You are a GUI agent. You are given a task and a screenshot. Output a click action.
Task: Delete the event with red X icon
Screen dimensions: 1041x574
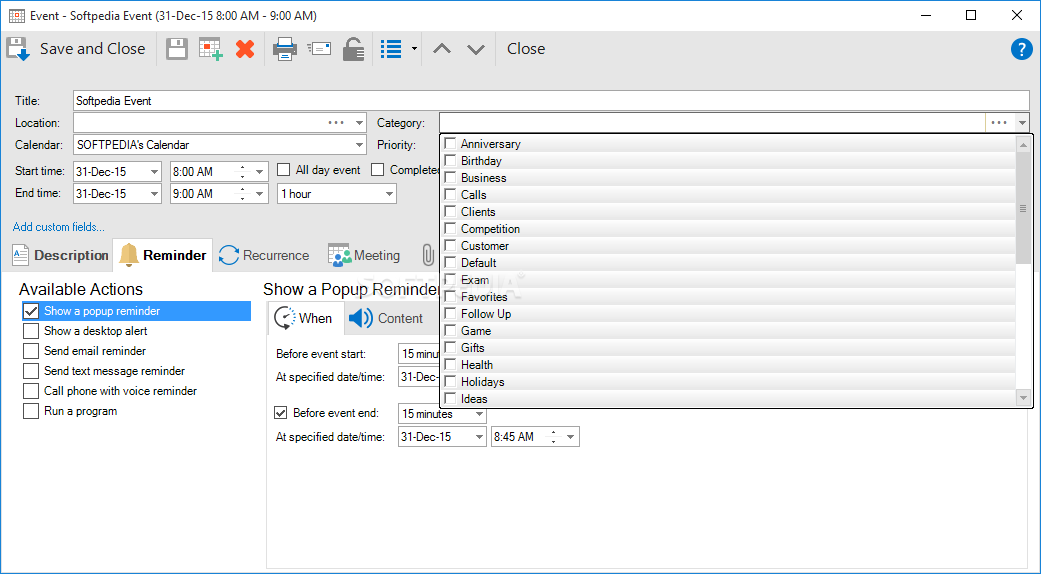coord(245,49)
